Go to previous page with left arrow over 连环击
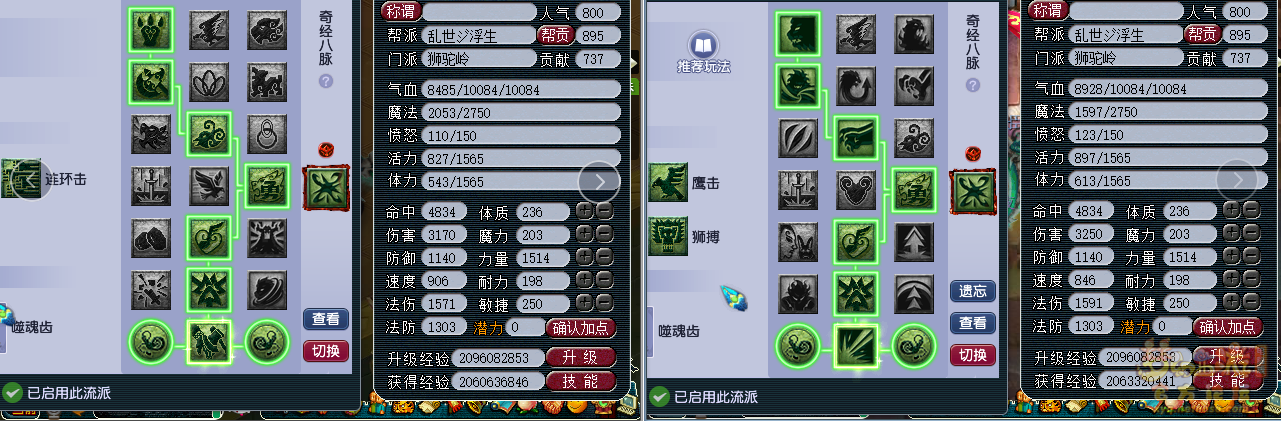 tap(31, 180)
